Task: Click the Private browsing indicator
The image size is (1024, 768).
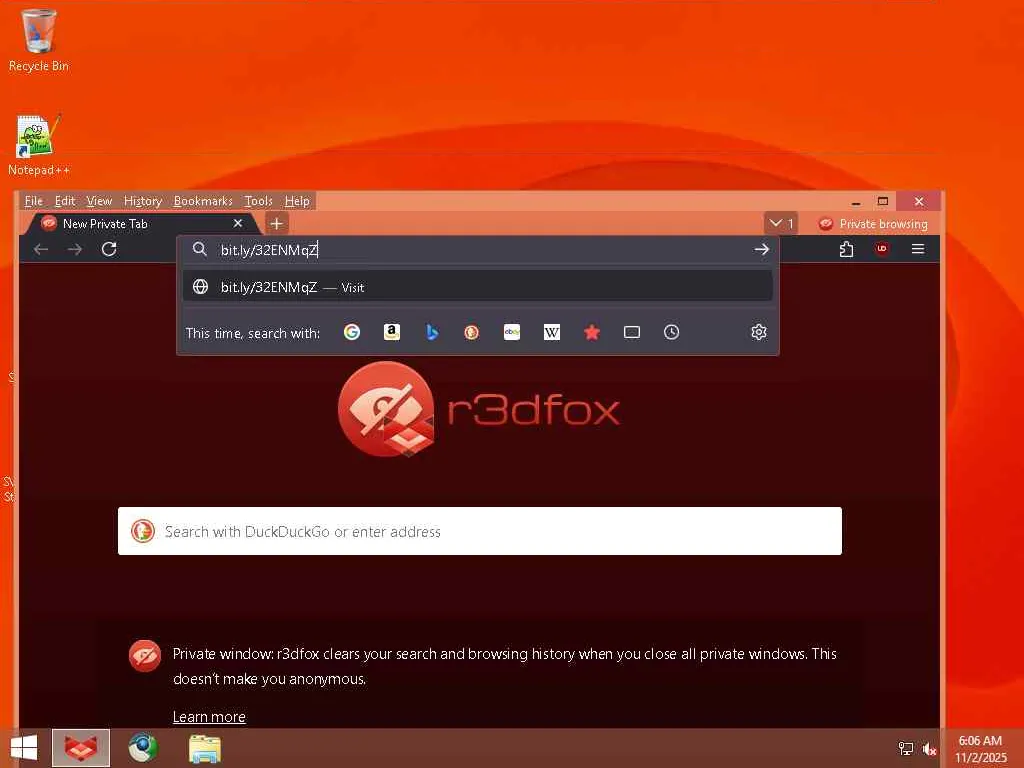Action: (x=872, y=223)
